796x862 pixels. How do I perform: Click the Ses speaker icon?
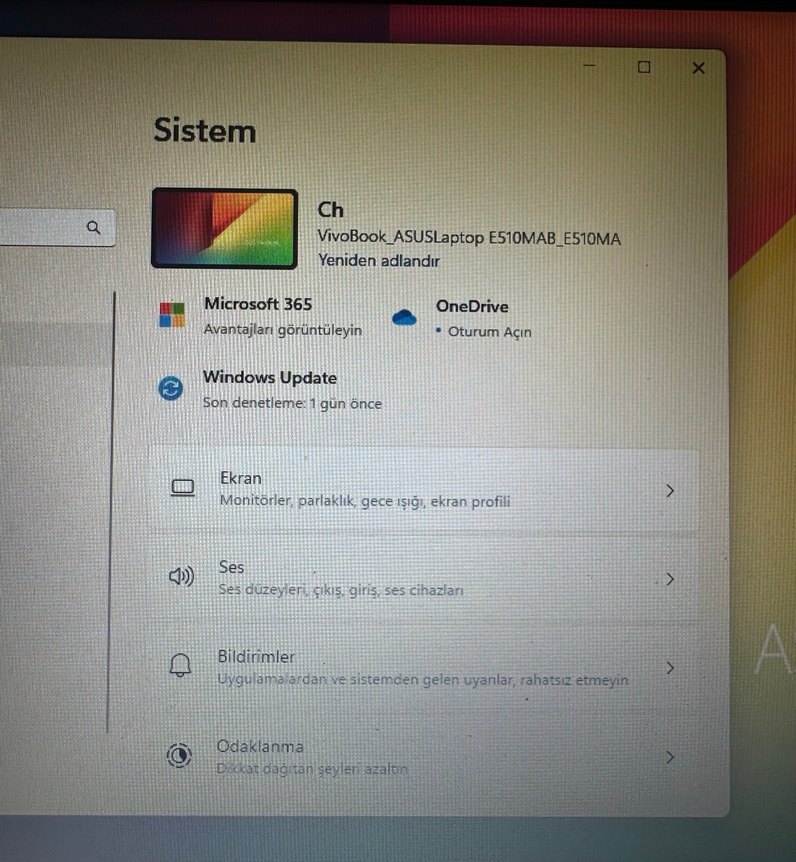181,576
